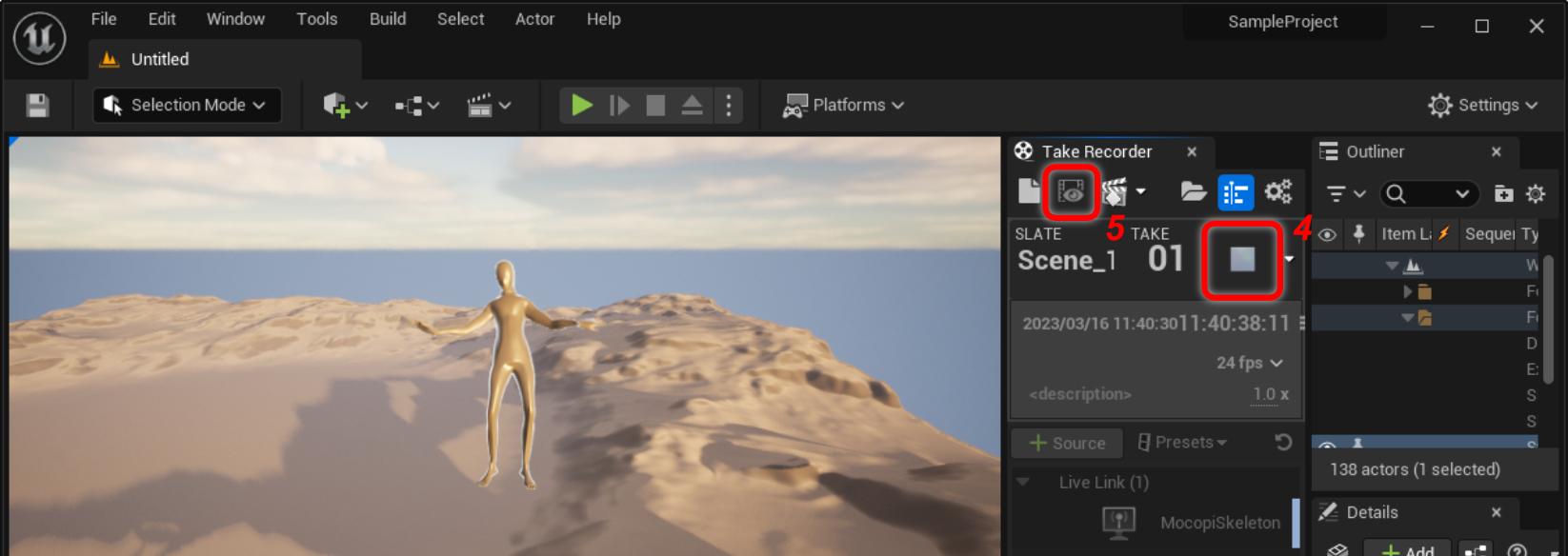Click the Add Source button
The width and height of the screenshot is (1568, 556).
[1067, 443]
